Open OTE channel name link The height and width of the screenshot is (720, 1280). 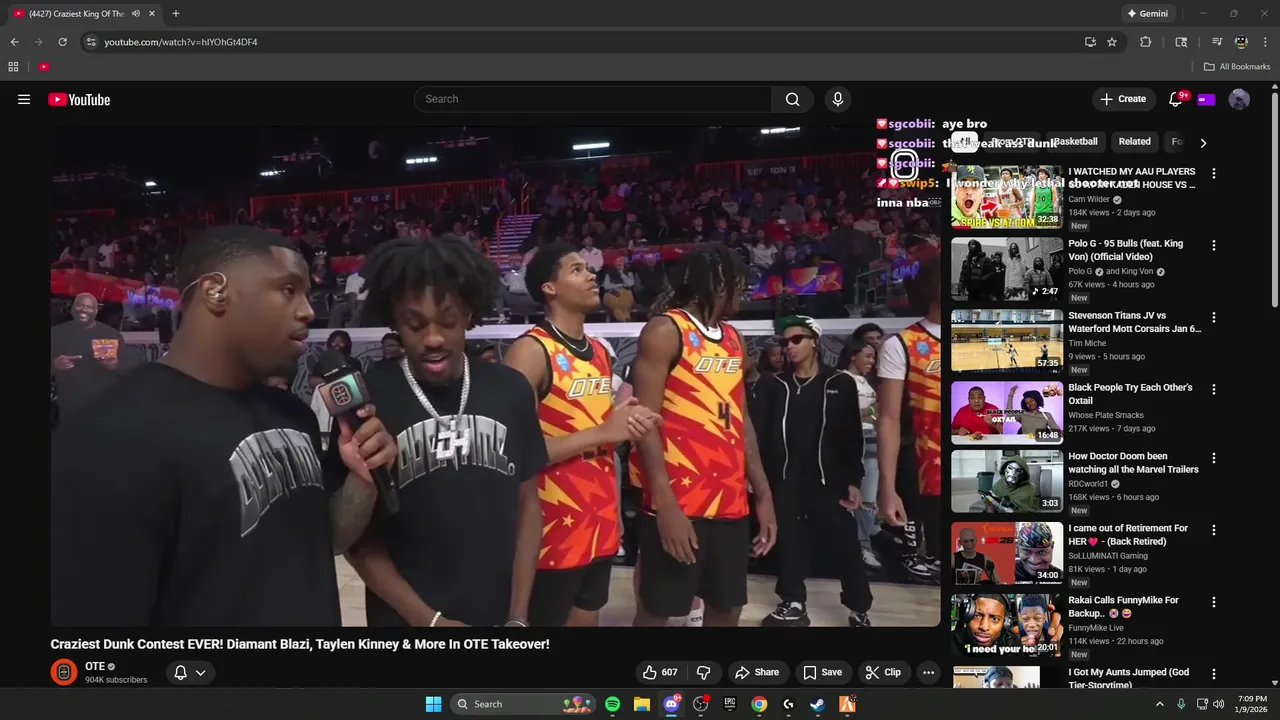[94, 666]
